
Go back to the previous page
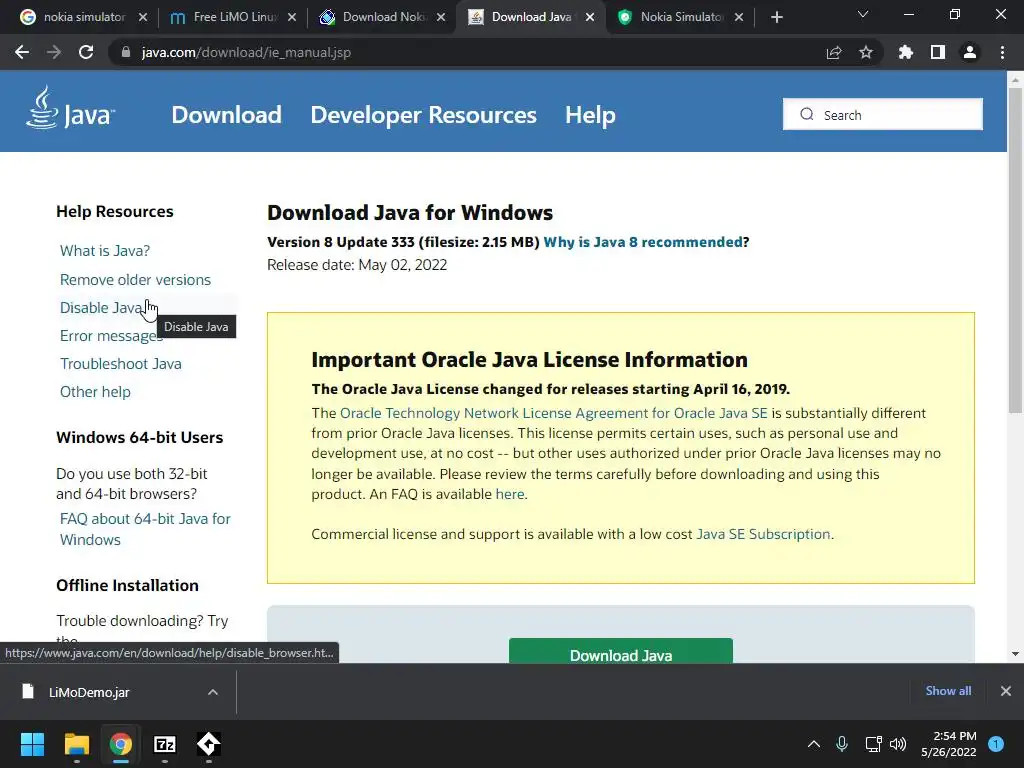click(x=22, y=52)
